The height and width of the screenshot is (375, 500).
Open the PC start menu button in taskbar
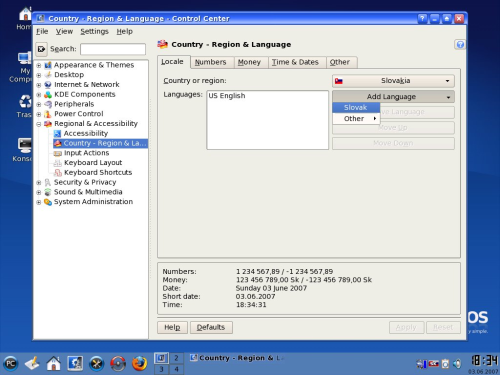[x=11, y=363]
